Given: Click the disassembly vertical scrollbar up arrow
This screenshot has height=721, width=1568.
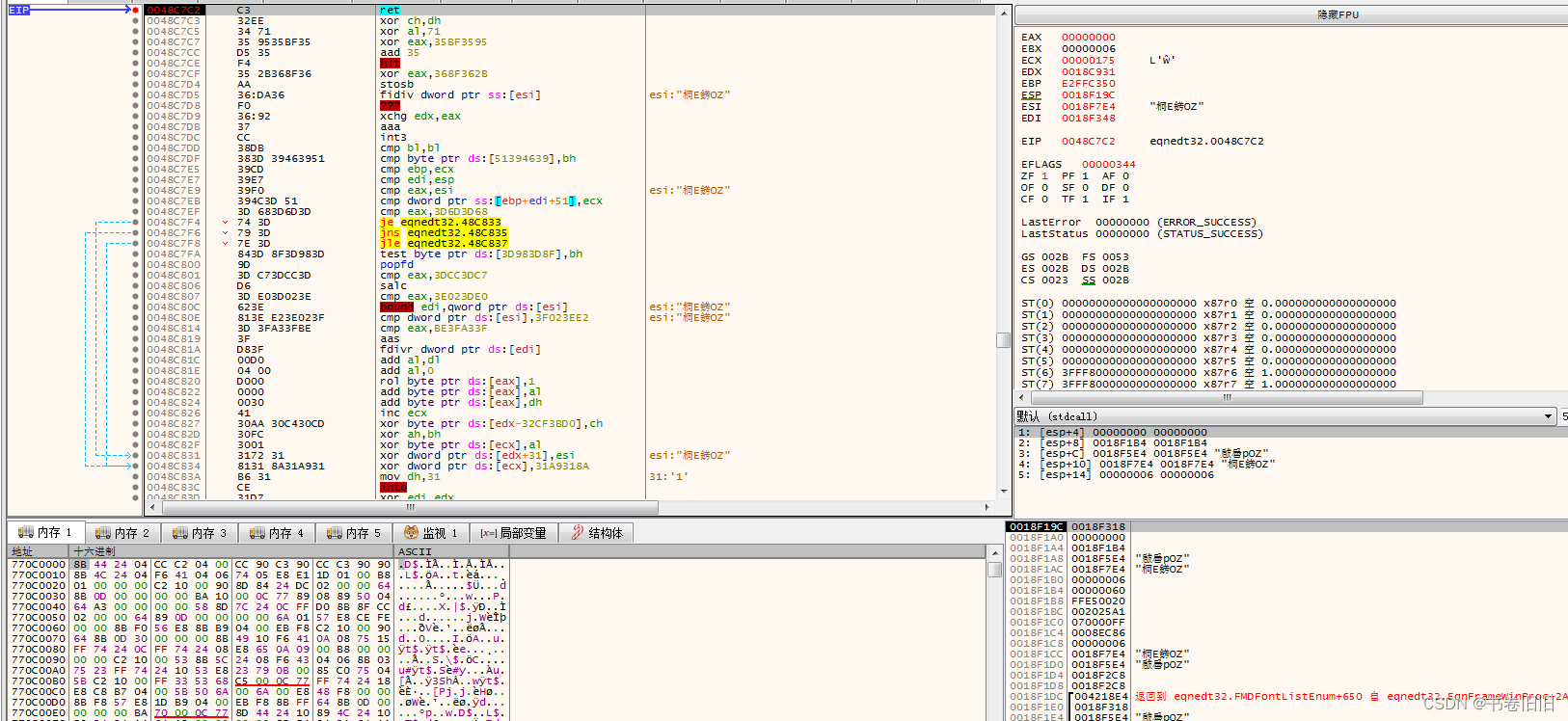Looking at the screenshot, I should coord(1004,13).
